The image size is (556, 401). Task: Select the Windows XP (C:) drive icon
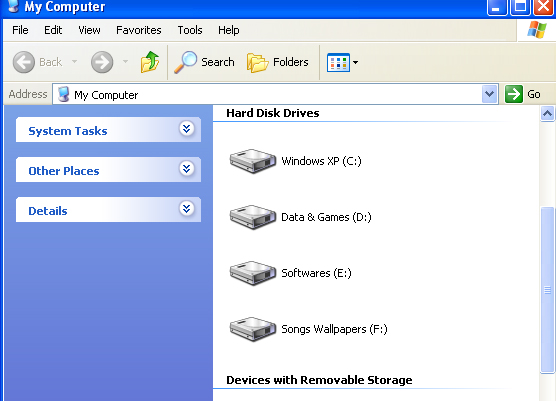pyautogui.click(x=253, y=161)
